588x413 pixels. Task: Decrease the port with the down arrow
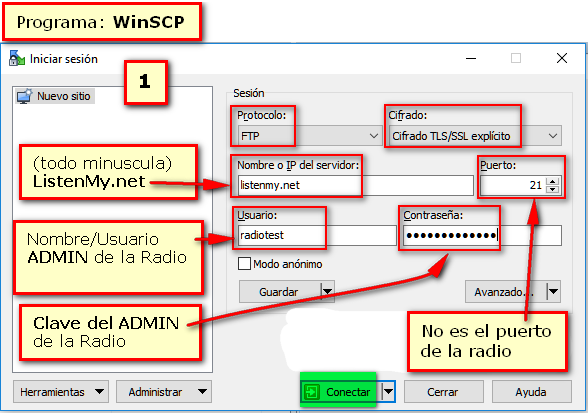(553, 190)
